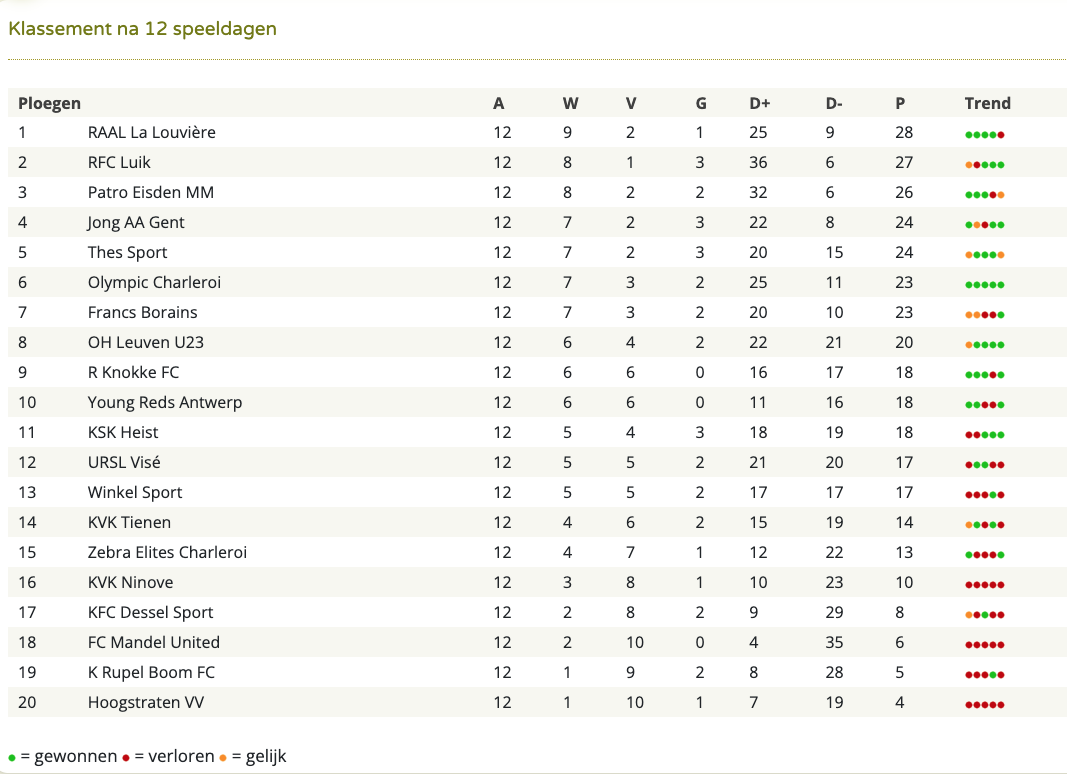The height and width of the screenshot is (774, 1067).
Task: Click the trend indicator for RFC Luik
Action: [985, 165]
